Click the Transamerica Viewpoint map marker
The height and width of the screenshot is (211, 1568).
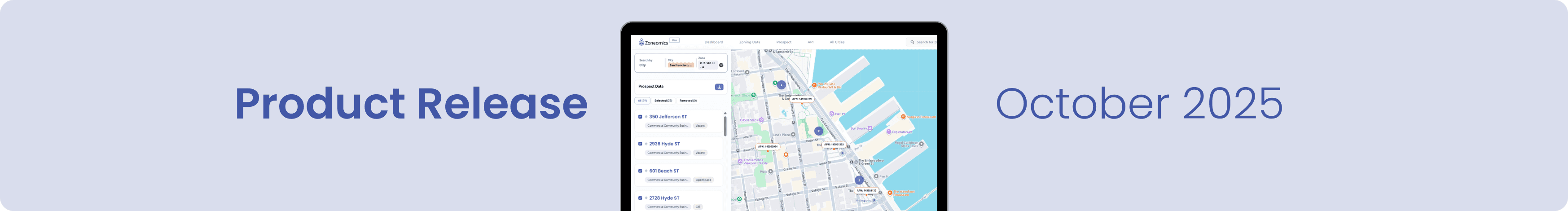click(x=740, y=162)
